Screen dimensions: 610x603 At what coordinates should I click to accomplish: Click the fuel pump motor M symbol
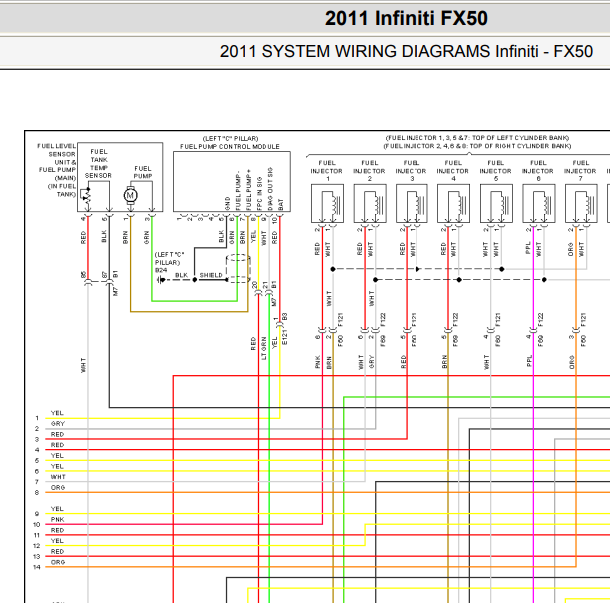pos(130,195)
